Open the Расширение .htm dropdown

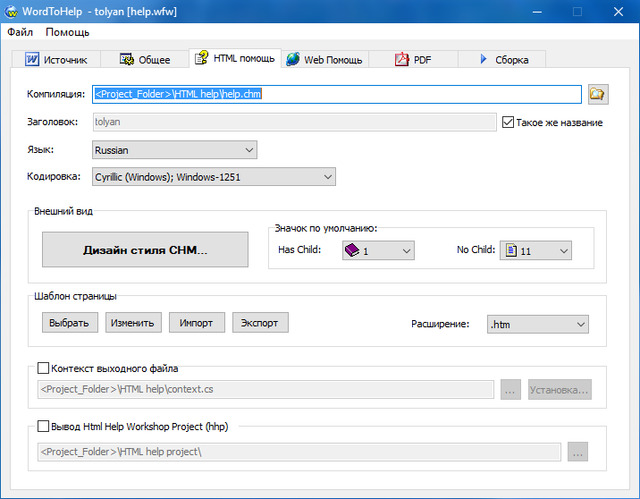click(537, 324)
